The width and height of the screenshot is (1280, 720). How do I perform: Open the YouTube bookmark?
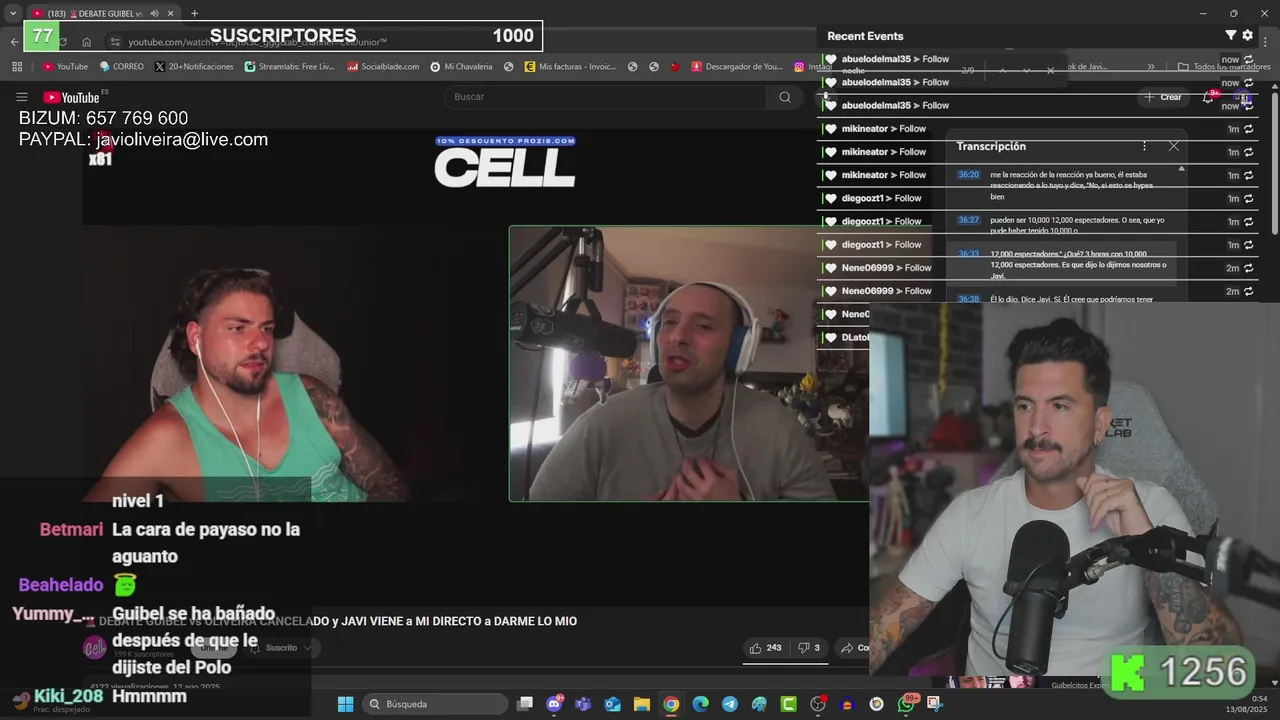[65, 66]
